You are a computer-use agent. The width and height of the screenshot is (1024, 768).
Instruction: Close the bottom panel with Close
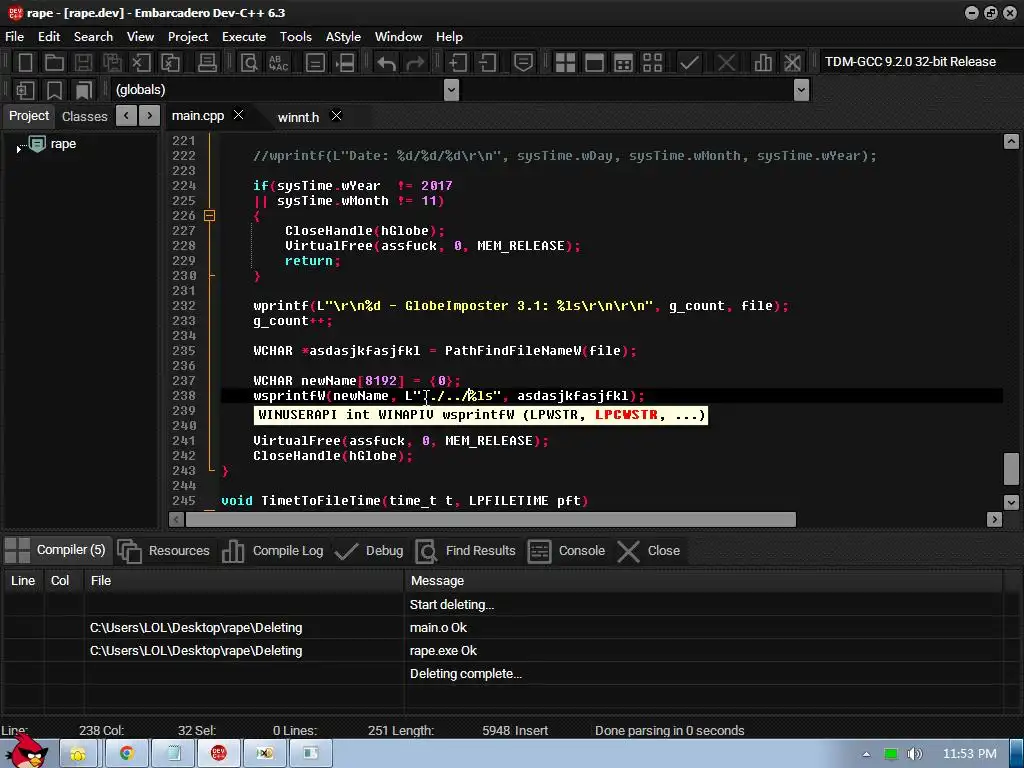[x=648, y=551]
